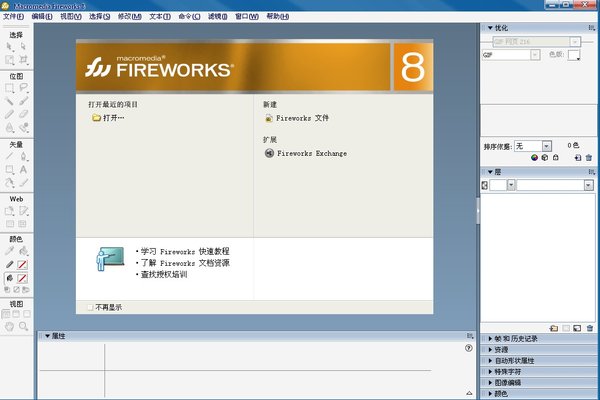Pick the Rectangle shape tool
The width and height of the screenshot is (600, 400).
[x=10, y=170]
